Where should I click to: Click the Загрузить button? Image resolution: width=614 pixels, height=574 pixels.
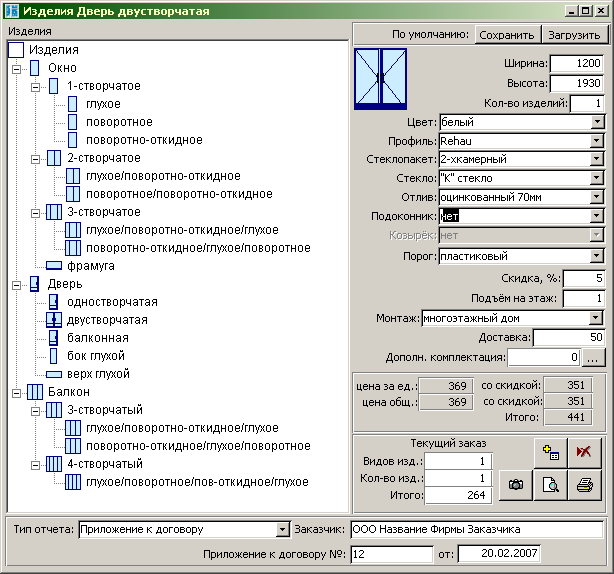[x=574, y=35]
